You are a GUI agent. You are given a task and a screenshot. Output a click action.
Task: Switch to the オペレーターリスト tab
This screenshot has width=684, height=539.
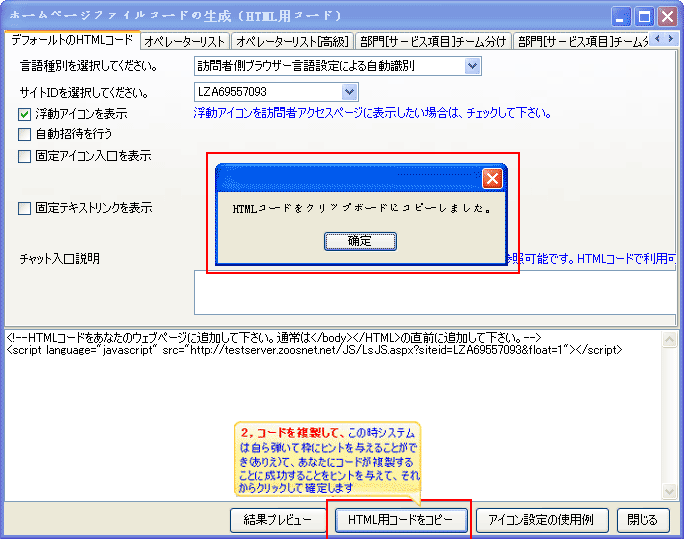[184, 41]
